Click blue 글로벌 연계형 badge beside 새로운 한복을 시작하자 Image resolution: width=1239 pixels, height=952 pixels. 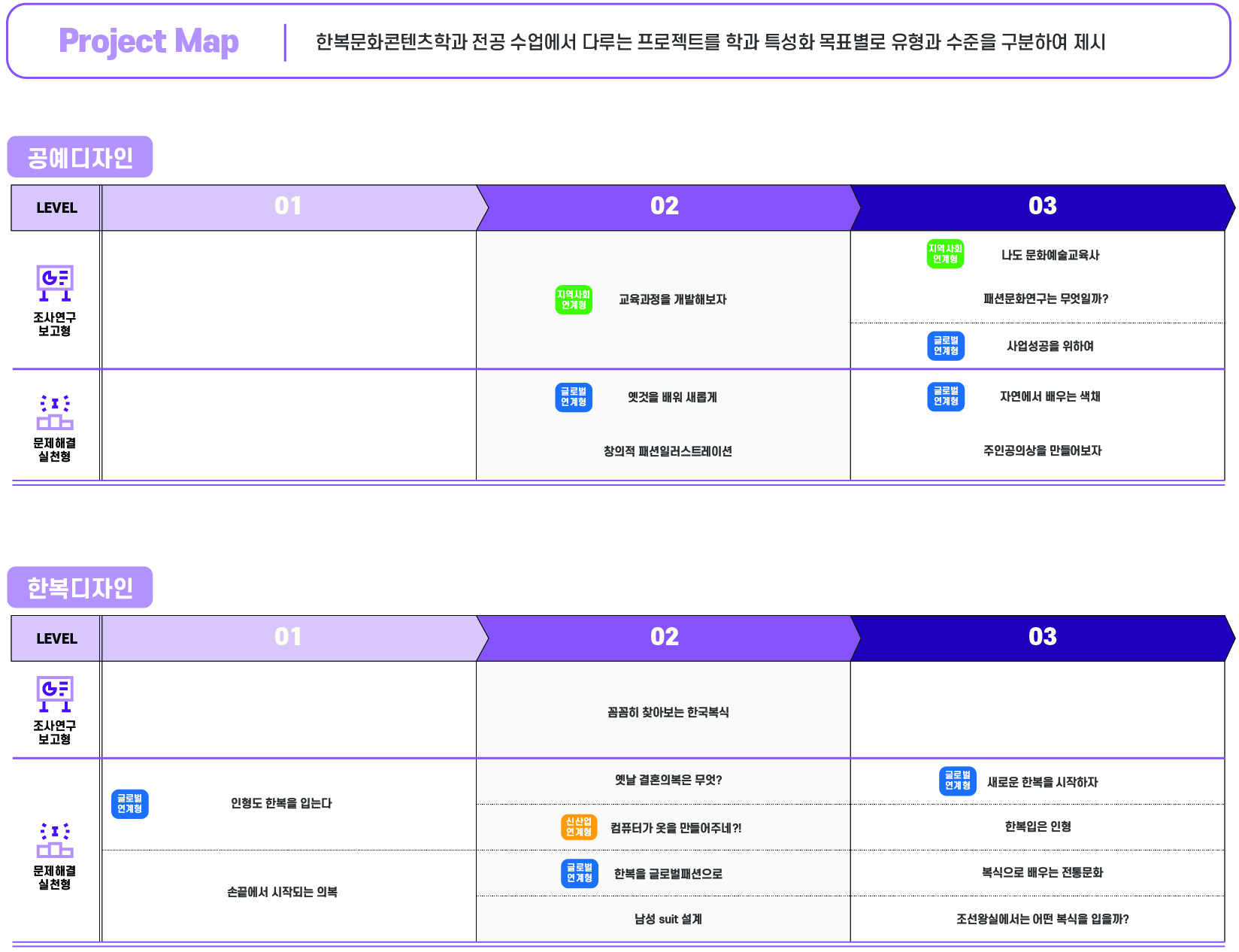[957, 781]
